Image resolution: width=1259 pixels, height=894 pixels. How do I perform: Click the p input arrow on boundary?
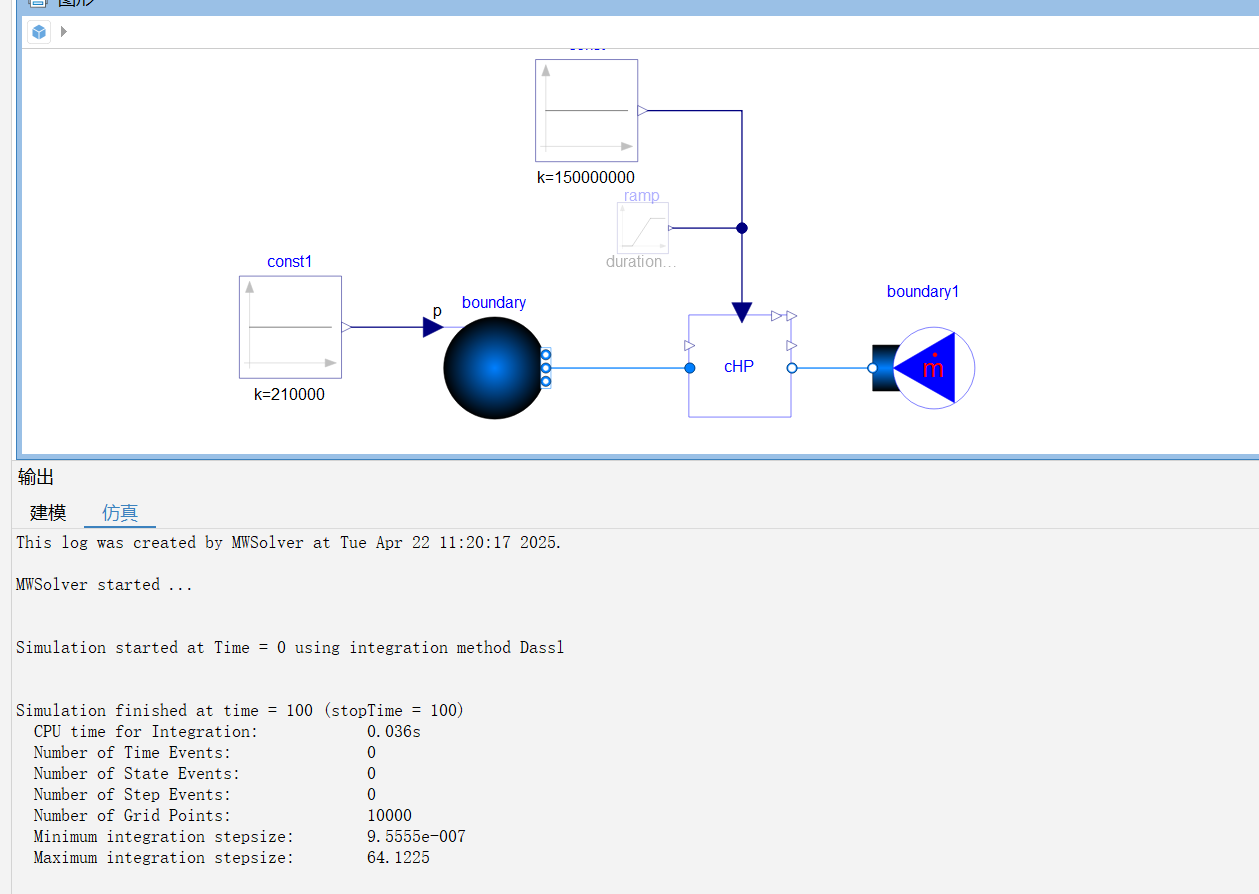click(433, 327)
